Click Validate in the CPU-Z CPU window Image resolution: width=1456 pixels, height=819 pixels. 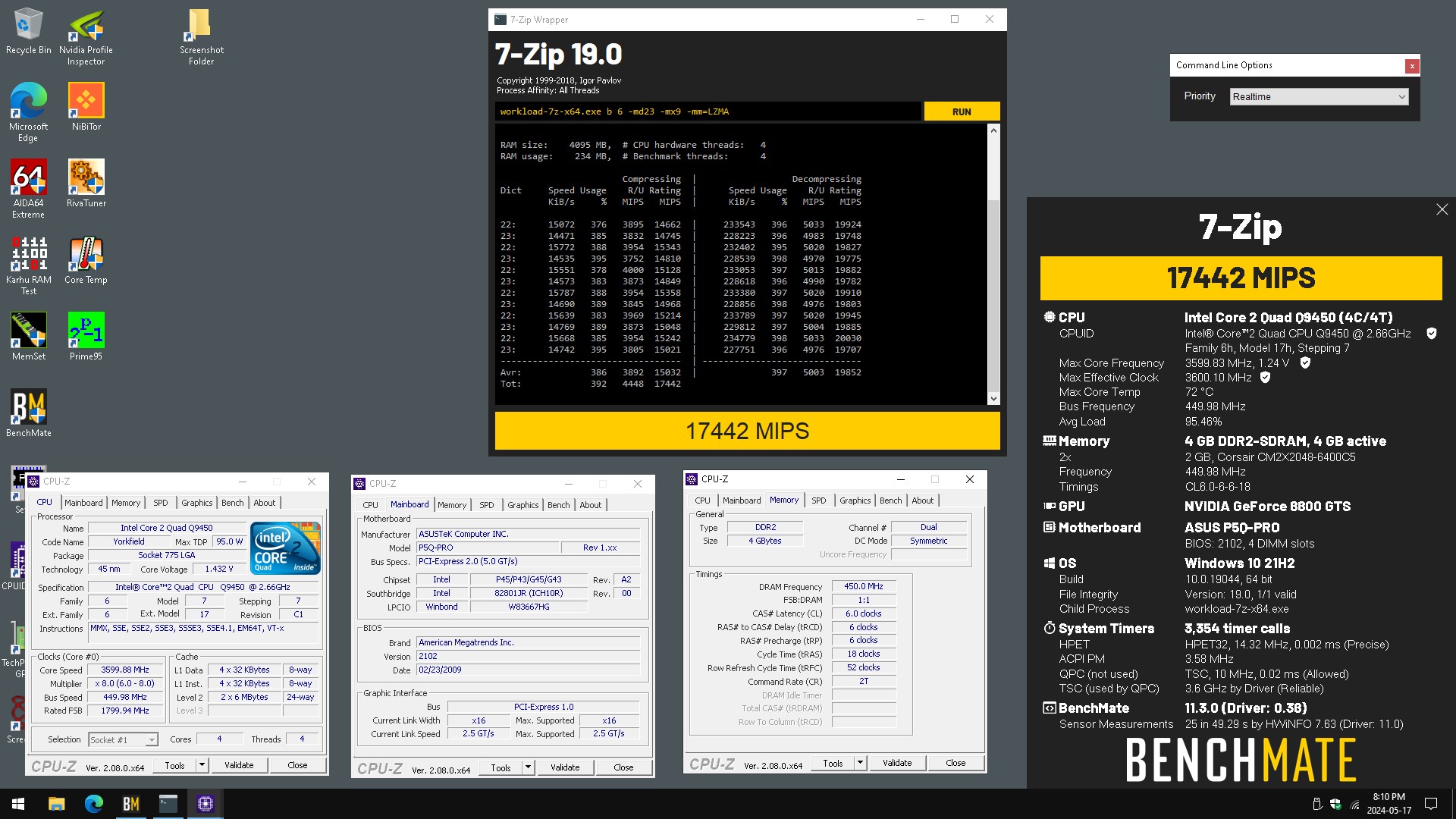click(239, 765)
